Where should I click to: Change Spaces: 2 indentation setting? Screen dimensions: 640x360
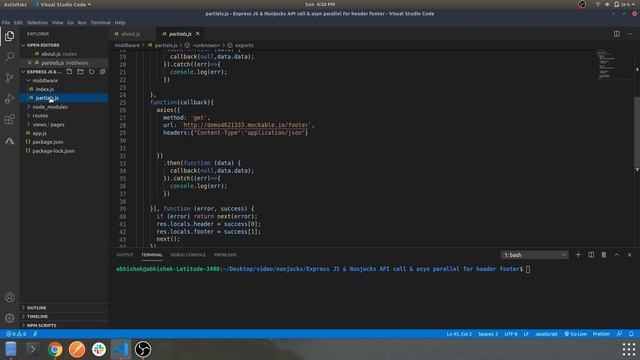tap(488, 334)
